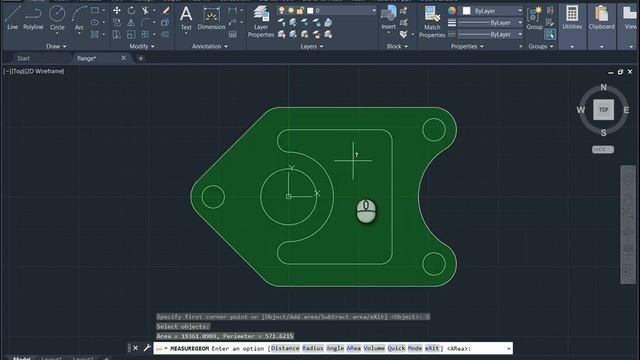This screenshot has width=640, height=360.
Task: Toggle the layer freeze sun icon
Action: pyautogui.click(x=291, y=10)
